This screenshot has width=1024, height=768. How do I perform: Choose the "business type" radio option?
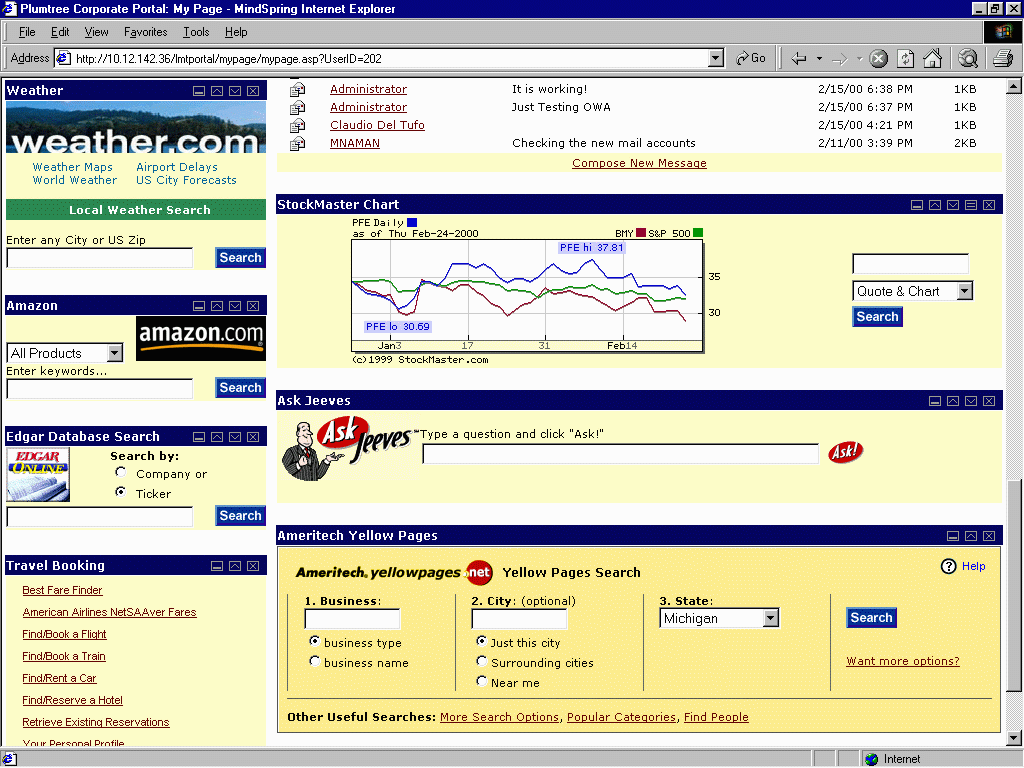[x=315, y=641]
